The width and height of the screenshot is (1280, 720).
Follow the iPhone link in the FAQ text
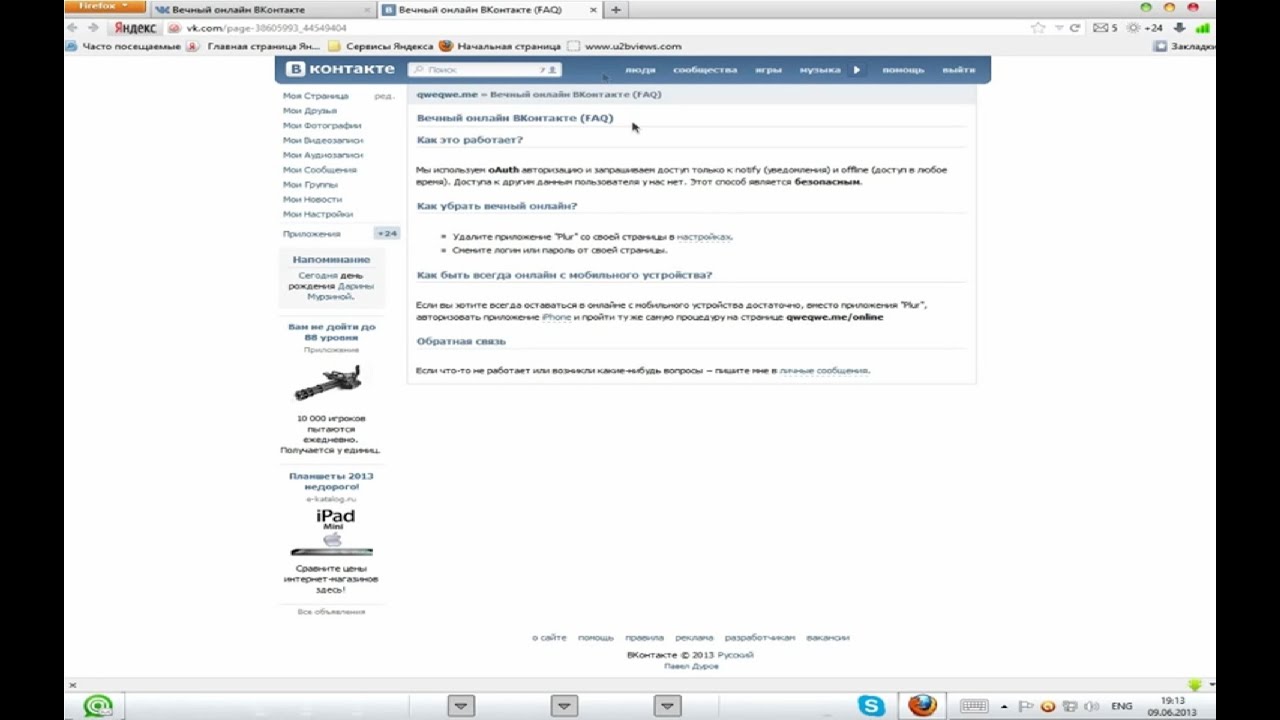pyautogui.click(x=557, y=317)
